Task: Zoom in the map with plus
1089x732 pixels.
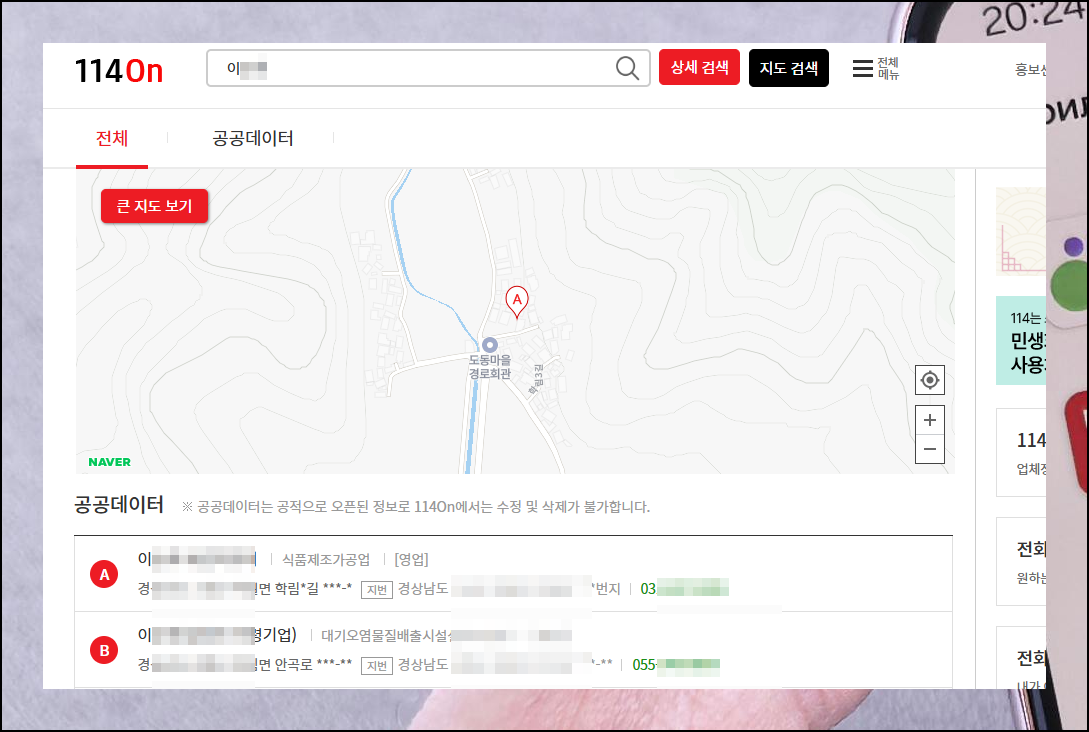Action: tap(930, 420)
